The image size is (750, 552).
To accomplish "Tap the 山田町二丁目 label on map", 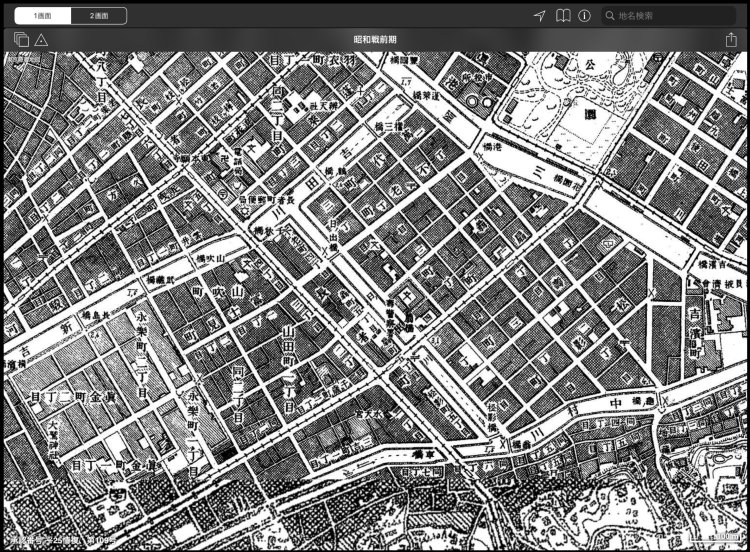I will [291, 357].
